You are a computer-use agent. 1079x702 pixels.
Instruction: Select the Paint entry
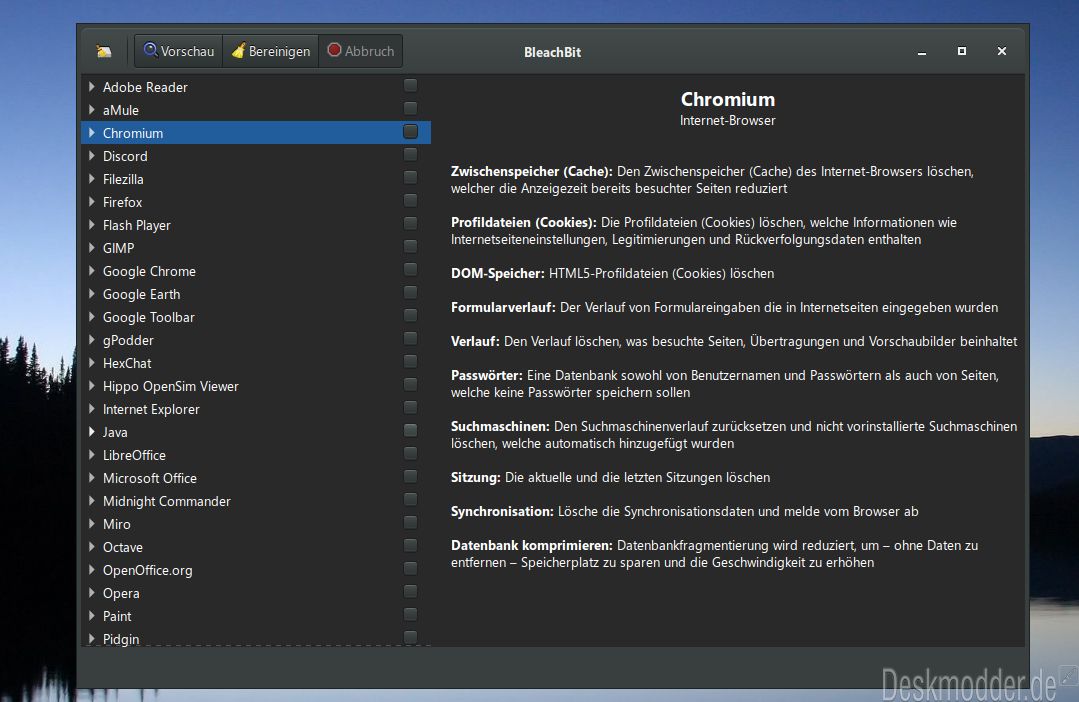256,616
